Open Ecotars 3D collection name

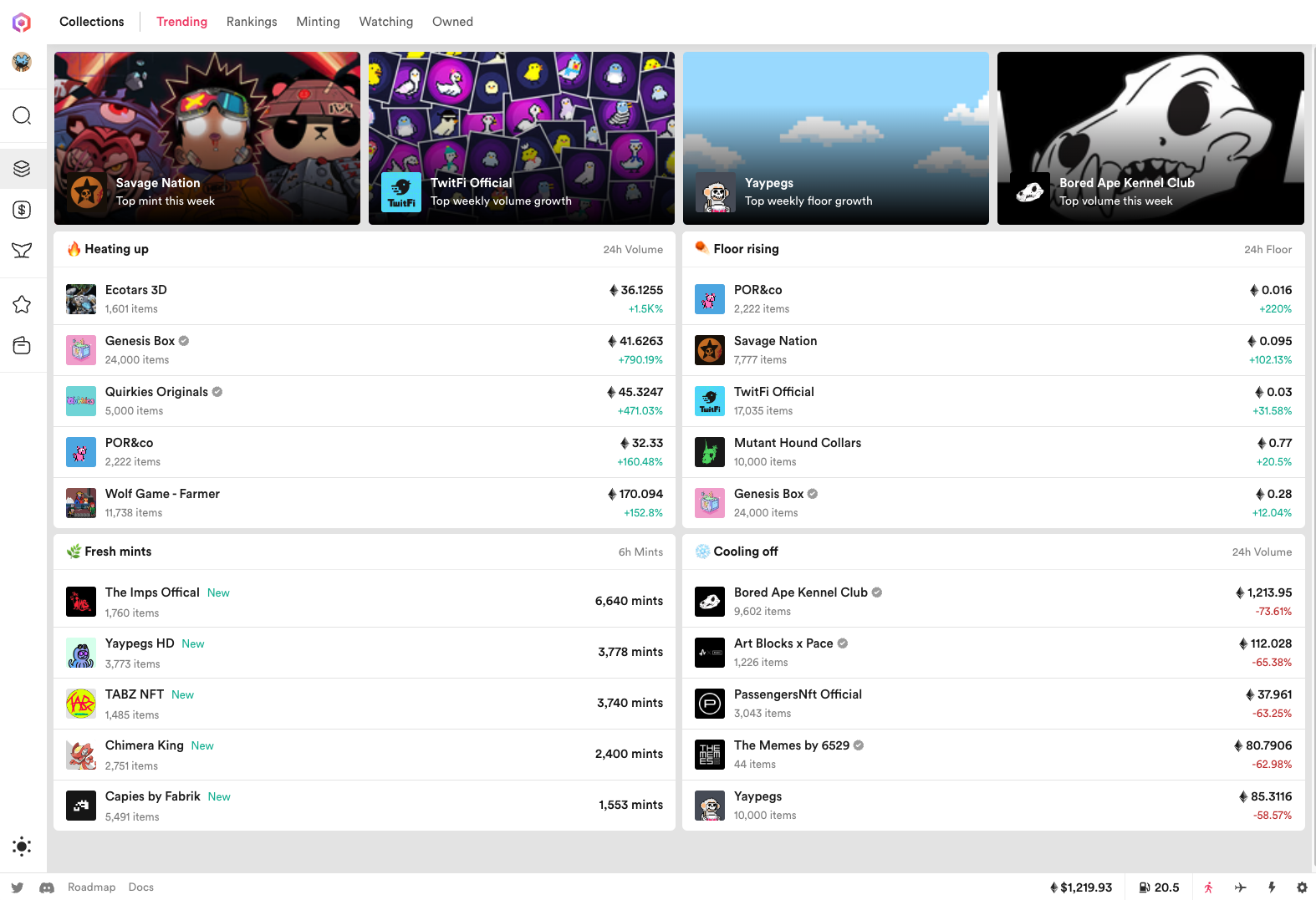coord(135,290)
